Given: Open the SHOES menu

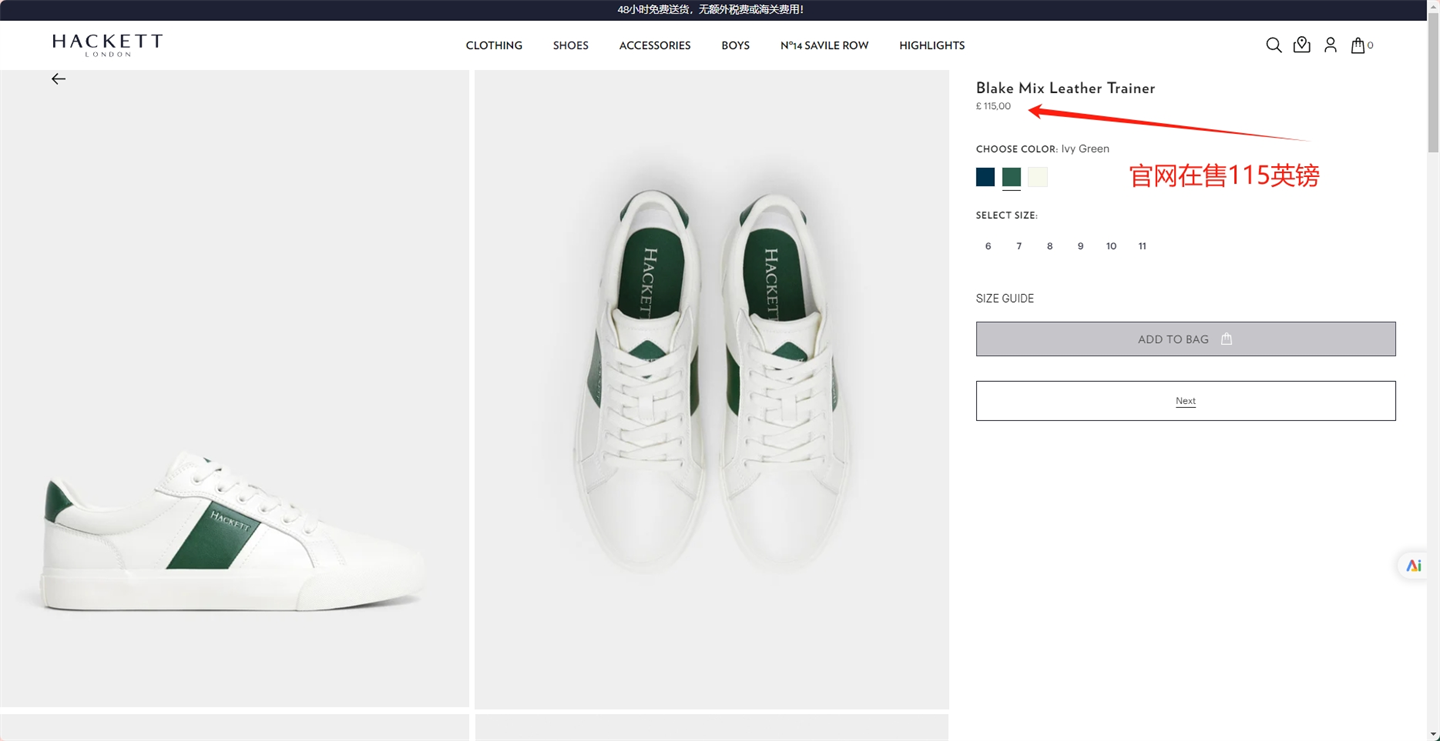Looking at the screenshot, I should click(x=571, y=46).
